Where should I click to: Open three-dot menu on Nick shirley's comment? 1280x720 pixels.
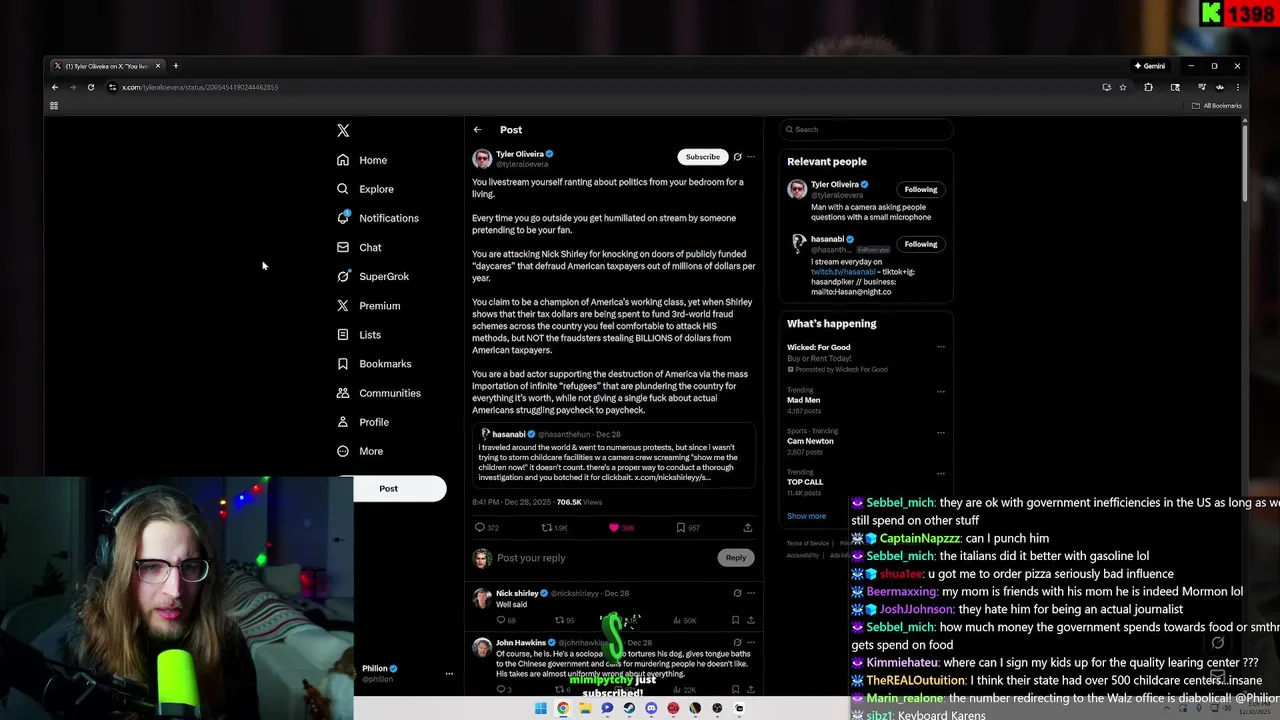[x=751, y=593]
